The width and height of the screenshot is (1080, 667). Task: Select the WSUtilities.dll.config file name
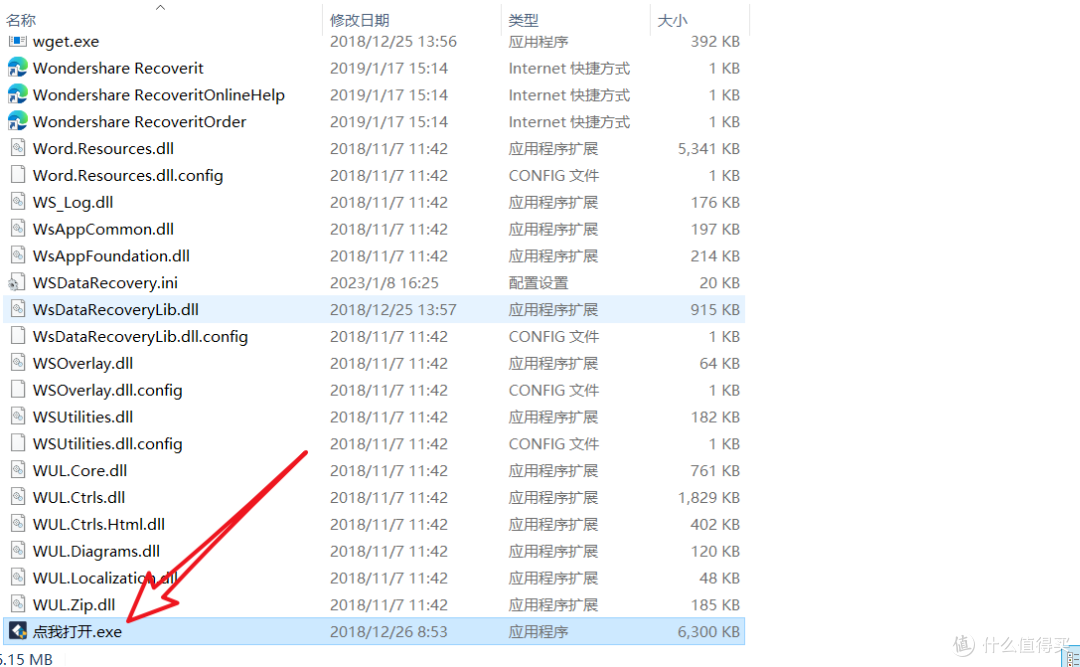(x=107, y=444)
